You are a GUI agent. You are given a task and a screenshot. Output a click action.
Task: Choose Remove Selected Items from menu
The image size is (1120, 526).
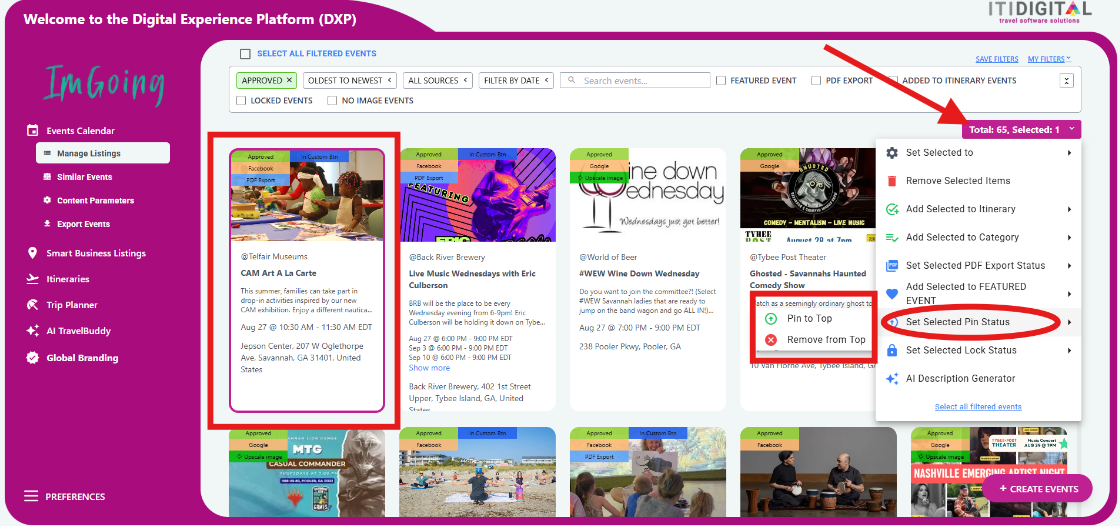pos(979,181)
